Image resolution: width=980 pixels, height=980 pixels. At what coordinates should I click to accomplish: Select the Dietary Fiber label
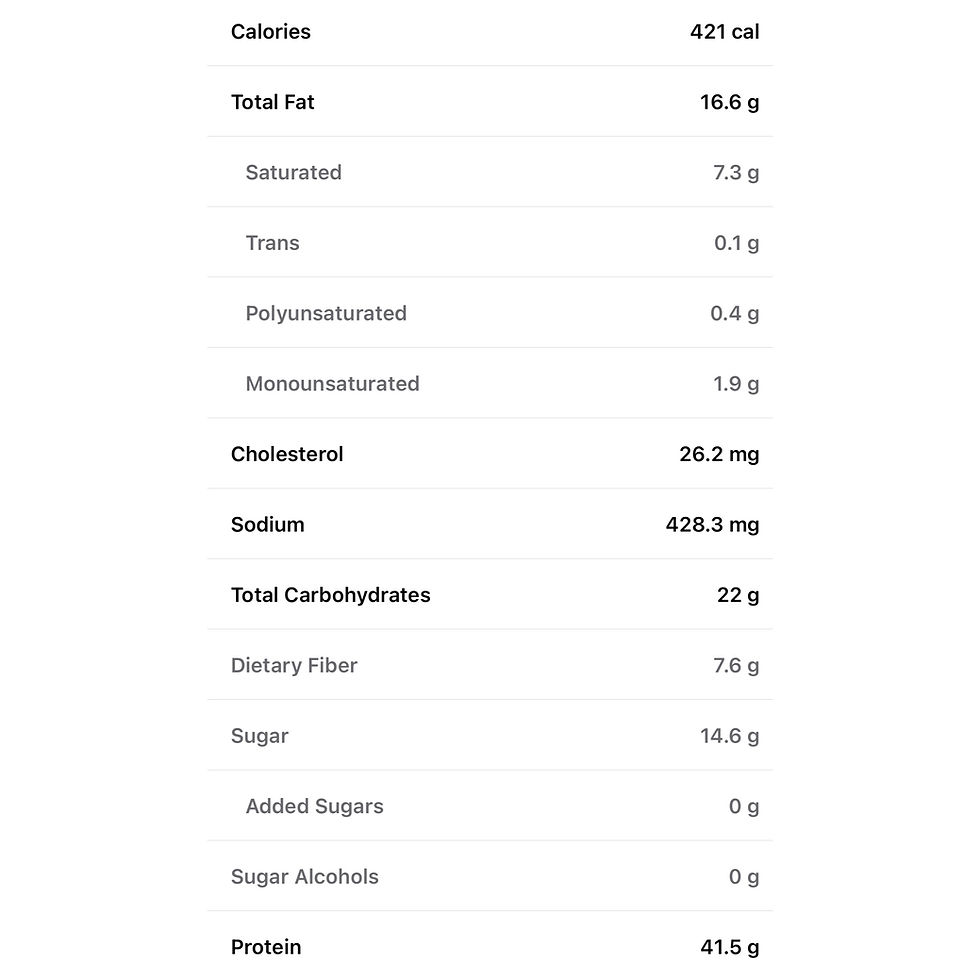tap(294, 665)
